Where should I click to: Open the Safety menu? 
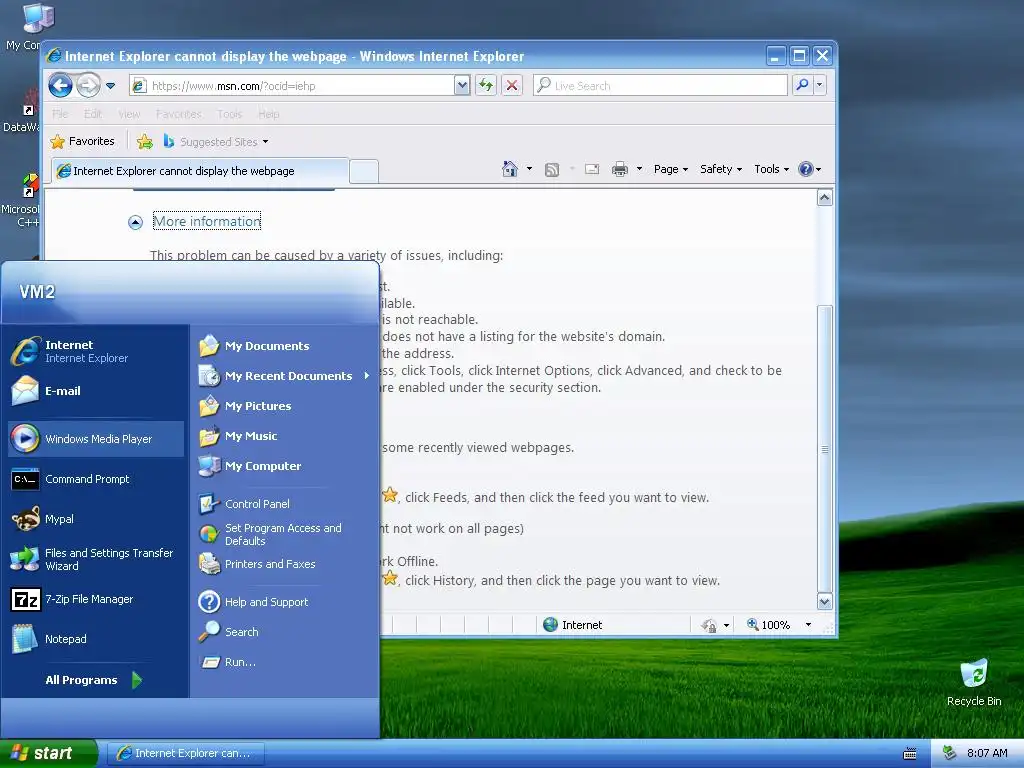pyautogui.click(x=721, y=169)
